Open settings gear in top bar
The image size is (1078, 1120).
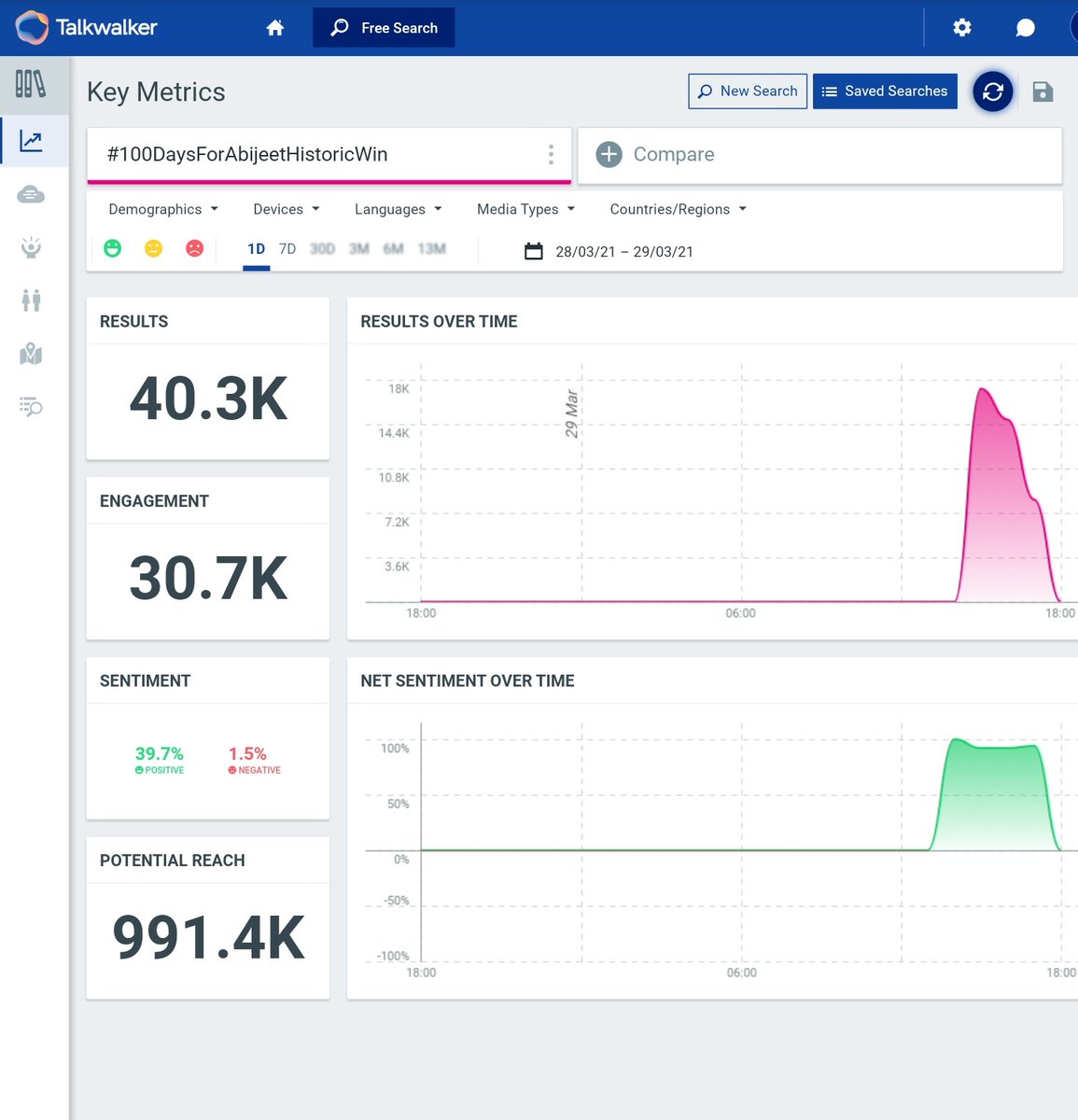962,28
